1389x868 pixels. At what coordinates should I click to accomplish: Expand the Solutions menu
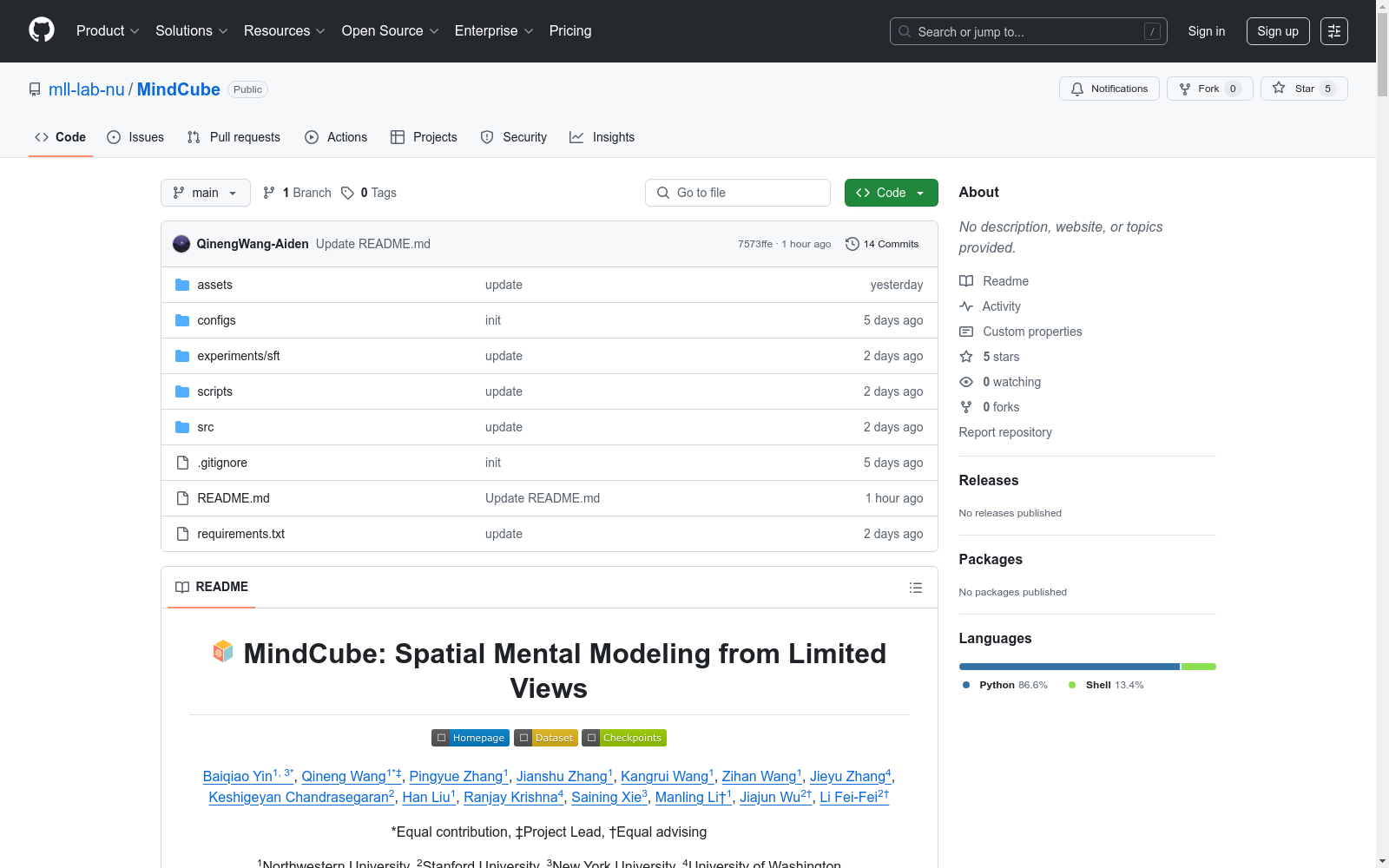tap(192, 30)
